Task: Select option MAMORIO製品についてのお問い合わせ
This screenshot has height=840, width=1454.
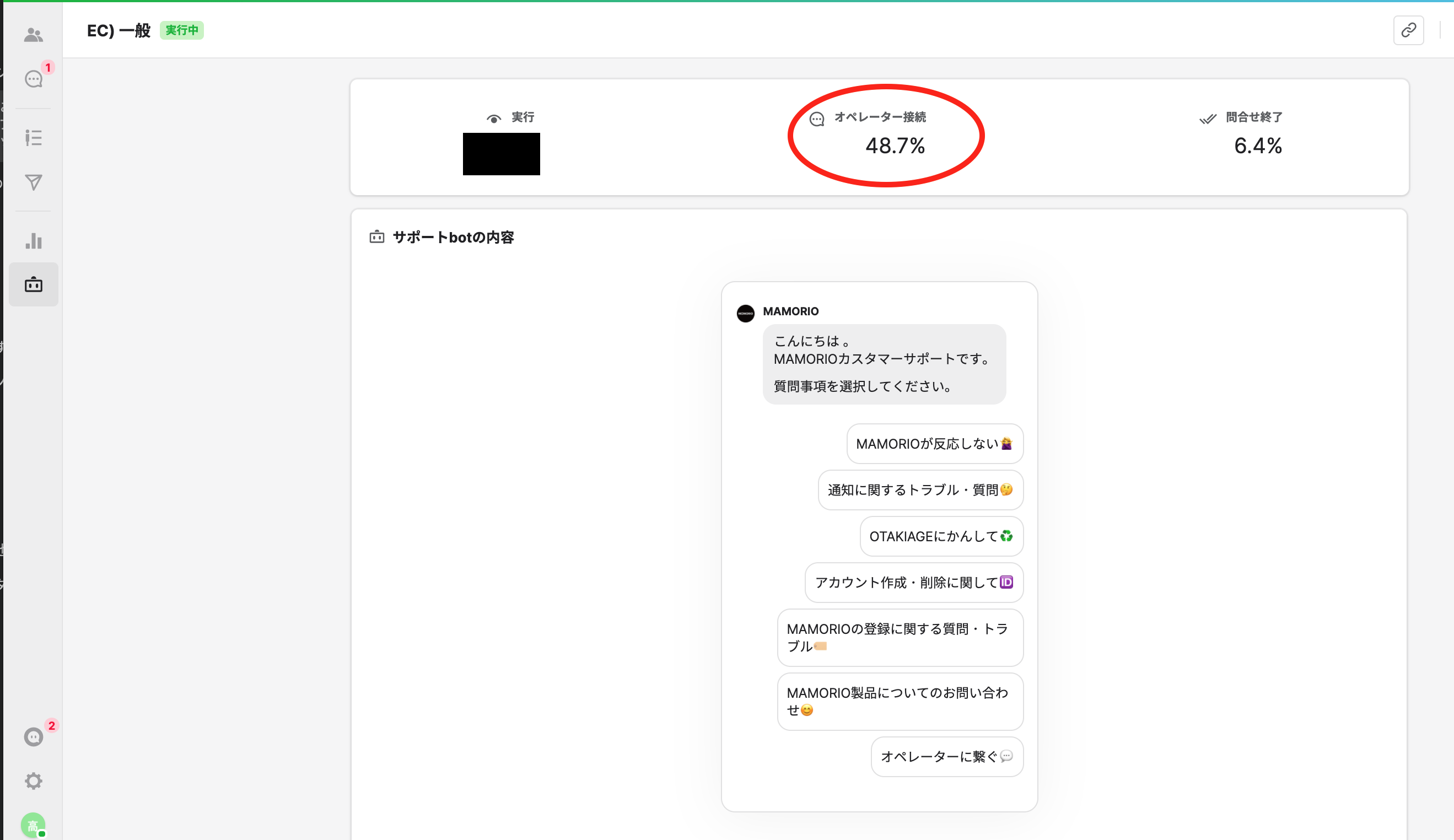Action: 900,702
